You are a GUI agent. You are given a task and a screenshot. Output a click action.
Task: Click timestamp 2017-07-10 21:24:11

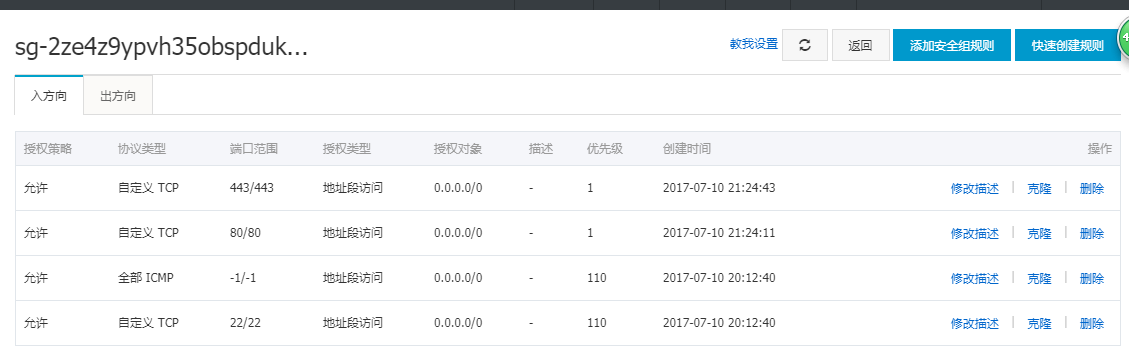point(719,233)
